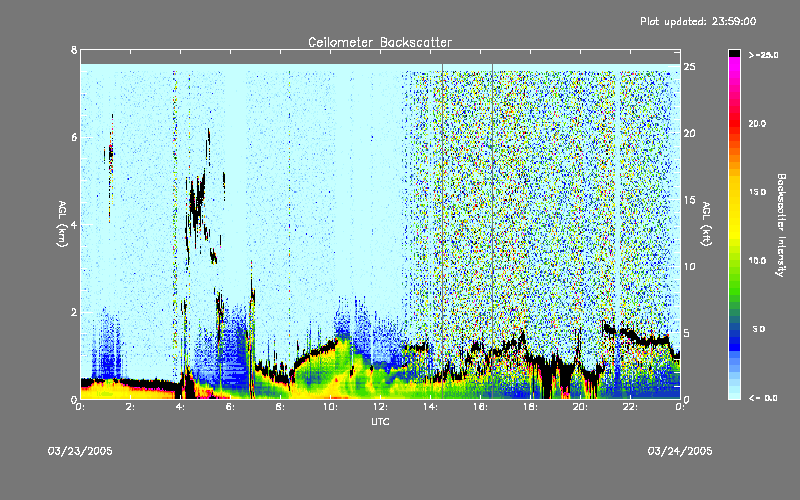This screenshot has height=500, width=800.
Task: Click the 'Ceilometer Backscatter' plot title
Action: 380,42
